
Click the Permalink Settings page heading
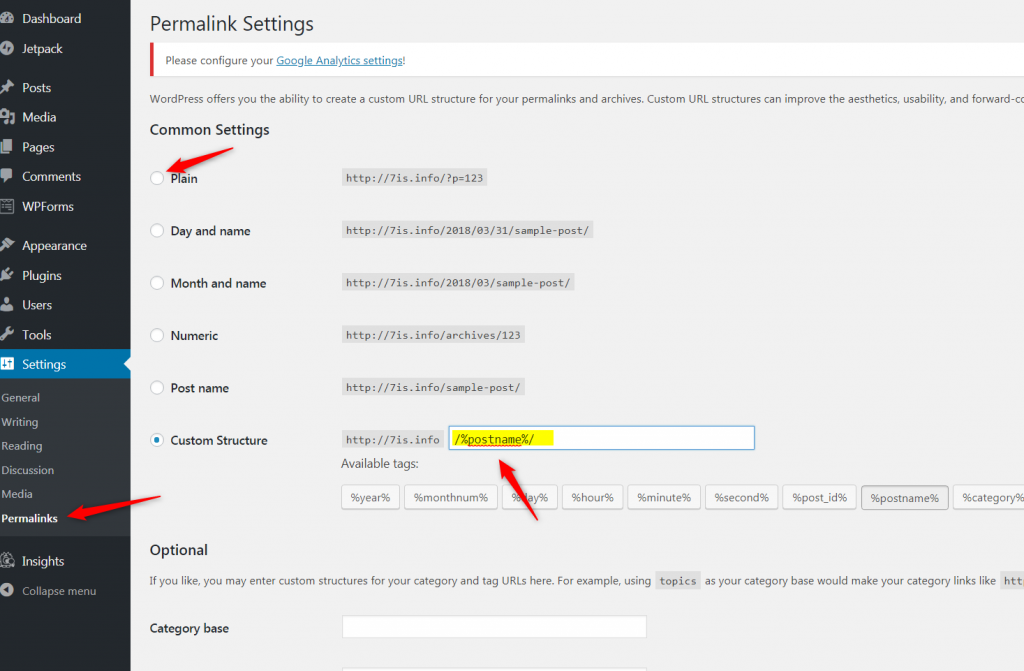[x=232, y=24]
